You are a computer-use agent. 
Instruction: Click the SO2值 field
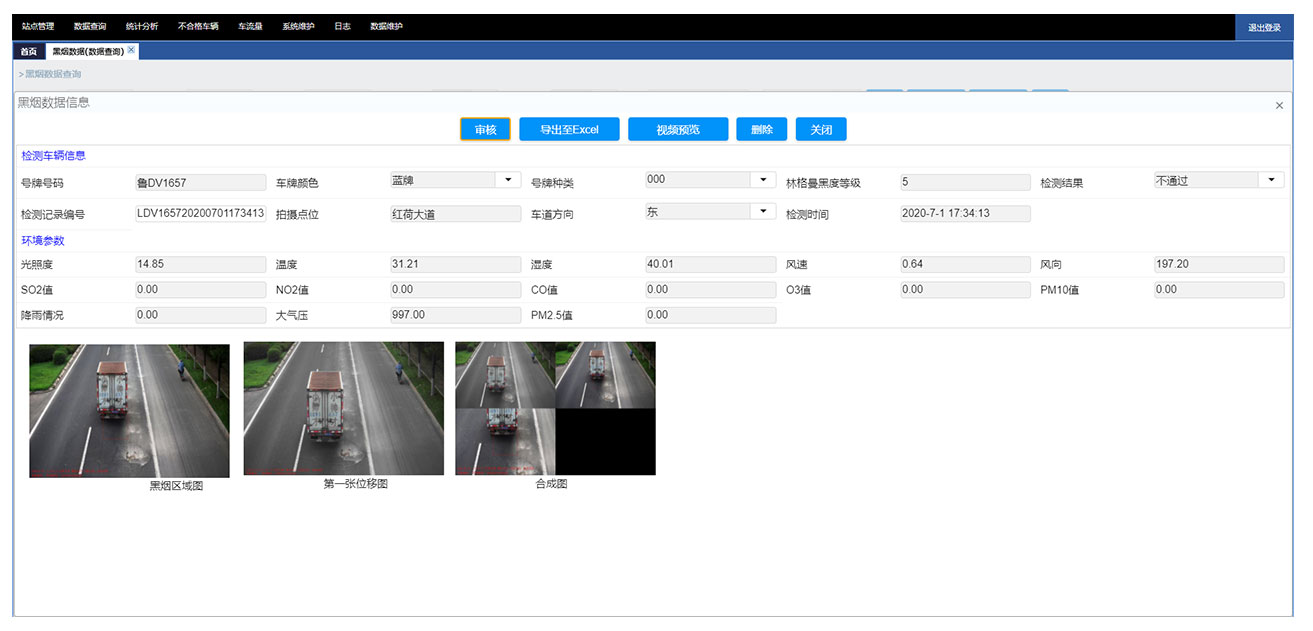[201, 290]
